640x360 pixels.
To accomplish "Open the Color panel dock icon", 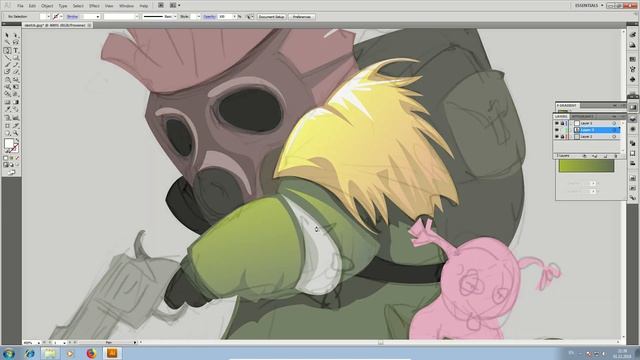I will 633,36.
